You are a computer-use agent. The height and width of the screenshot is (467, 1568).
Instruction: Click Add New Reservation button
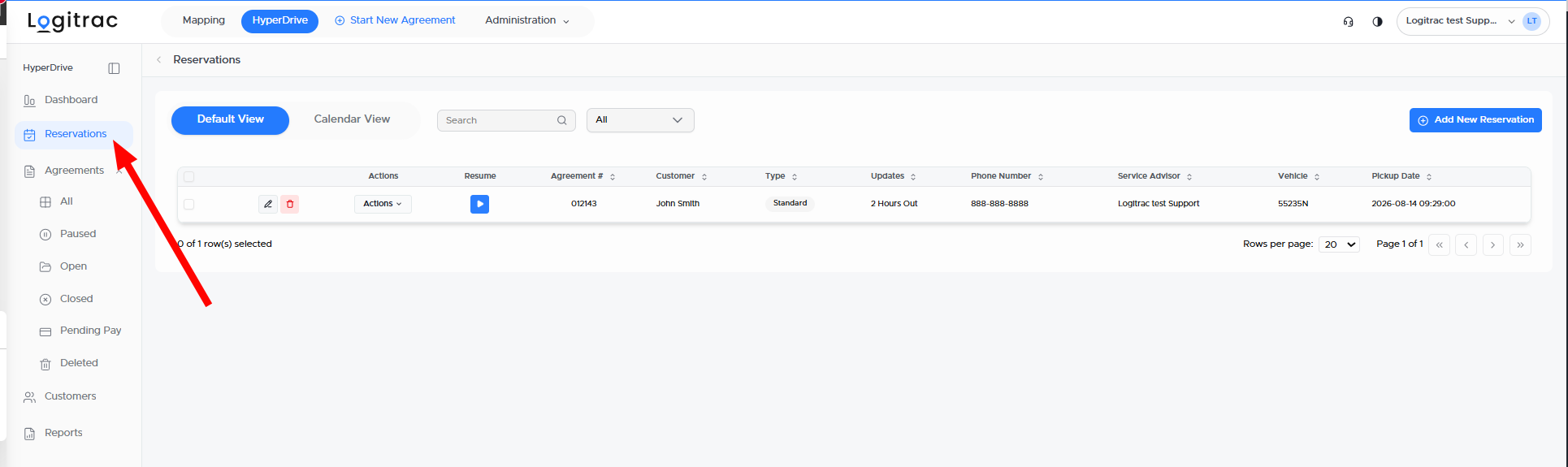1475,120
